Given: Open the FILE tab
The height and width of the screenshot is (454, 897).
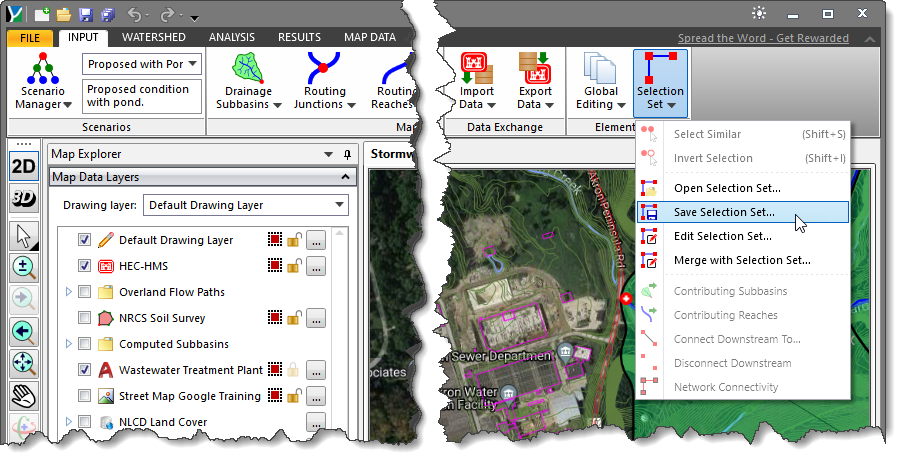Looking at the screenshot, I should (x=30, y=38).
